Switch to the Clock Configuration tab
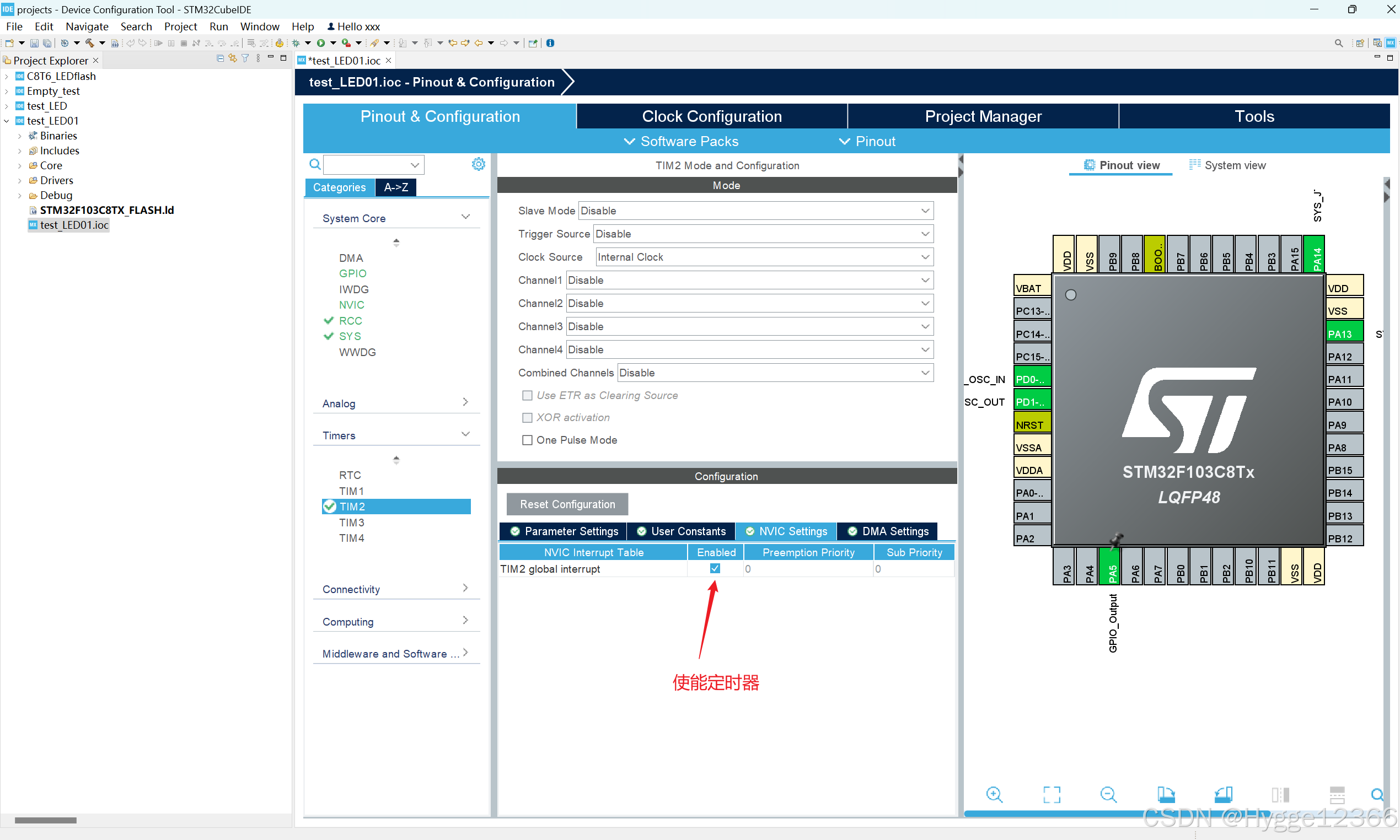1400x840 pixels. click(712, 116)
